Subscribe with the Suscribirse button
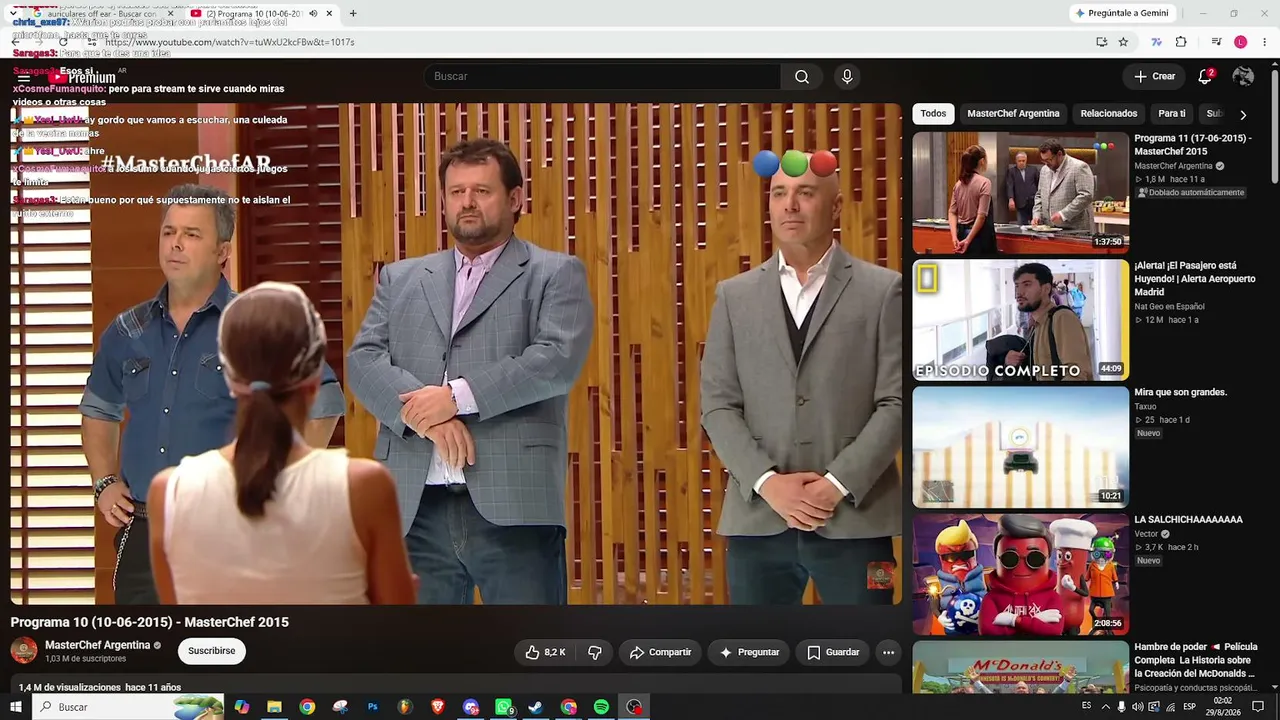 [x=212, y=651]
